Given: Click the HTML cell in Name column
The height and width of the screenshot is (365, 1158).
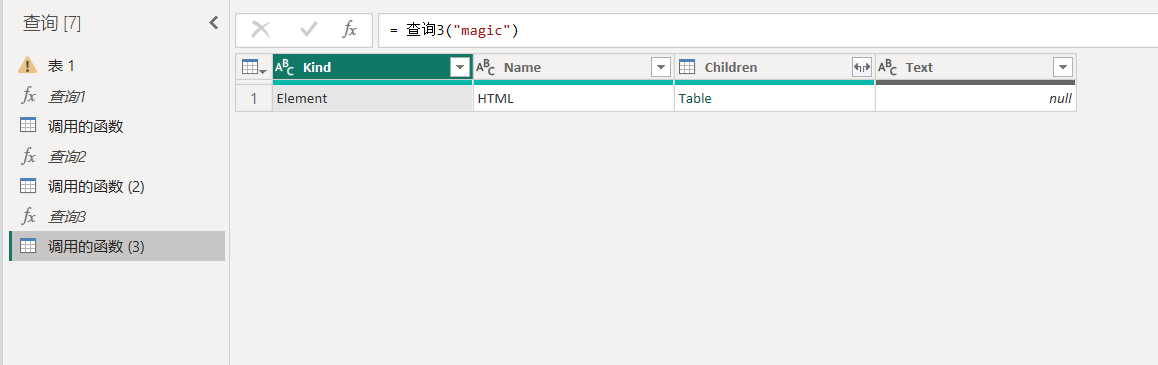Looking at the screenshot, I should click(x=574, y=98).
